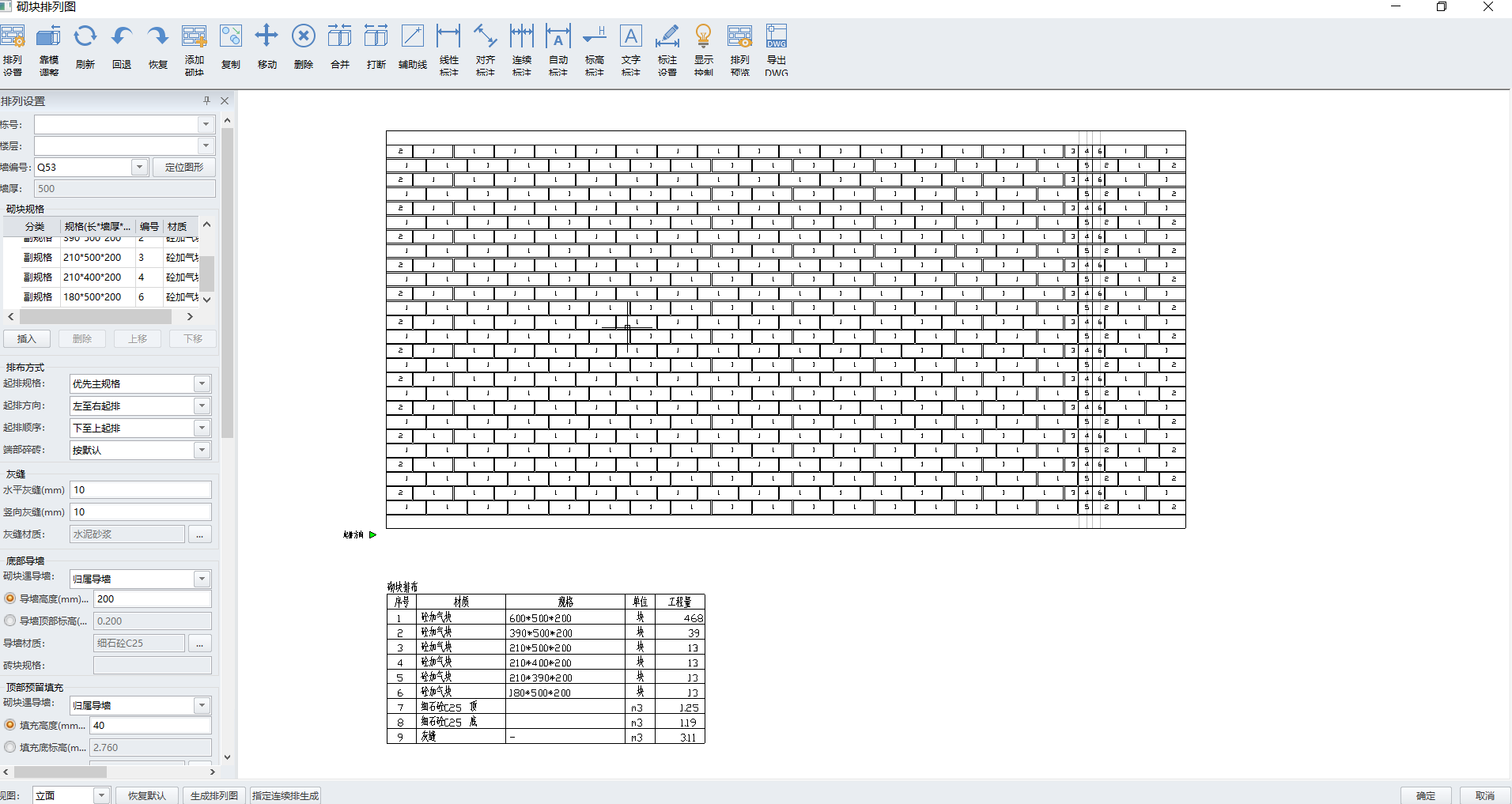Open 显示控制 lightbulb display control
This screenshot has width=1512, height=804.
[x=704, y=50]
